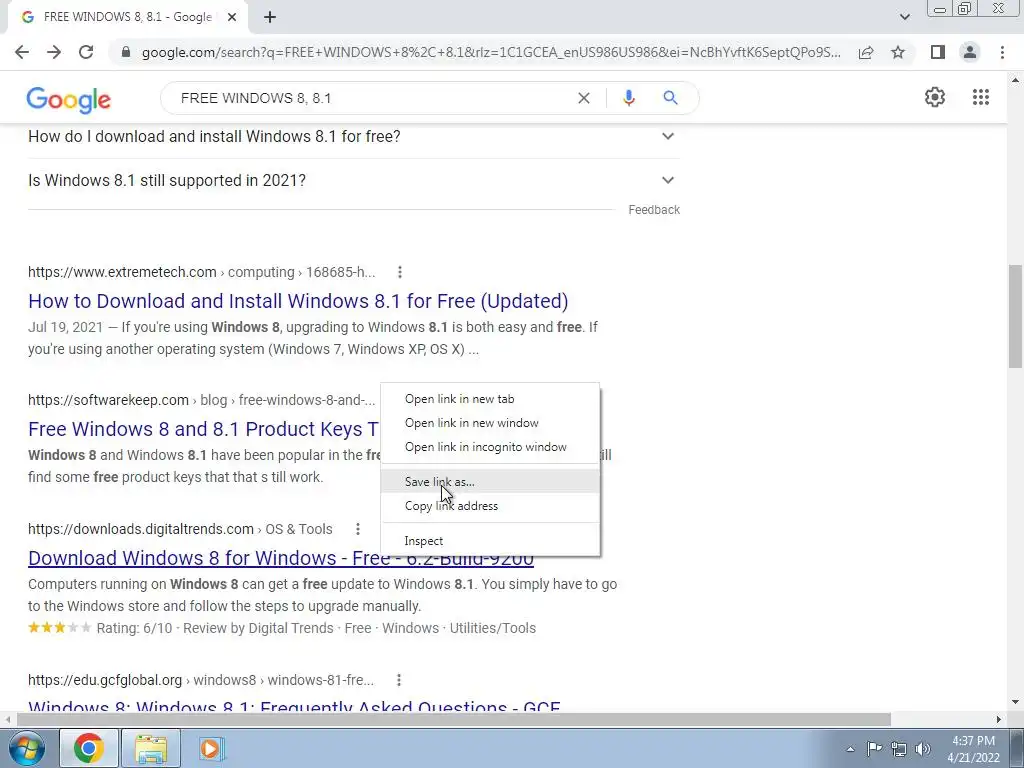
Task: Click 'https://edu.gcfglobal.org' breadcrumb text
Action: (x=105, y=680)
